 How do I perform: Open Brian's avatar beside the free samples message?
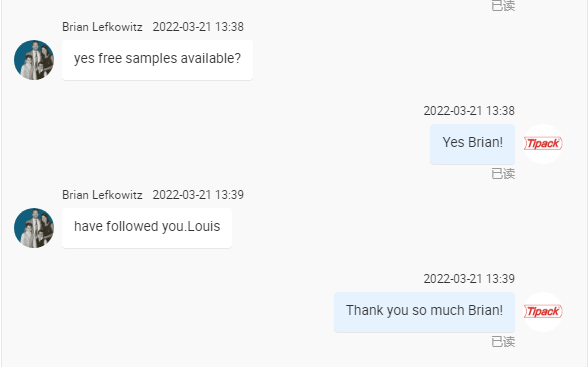34,60
